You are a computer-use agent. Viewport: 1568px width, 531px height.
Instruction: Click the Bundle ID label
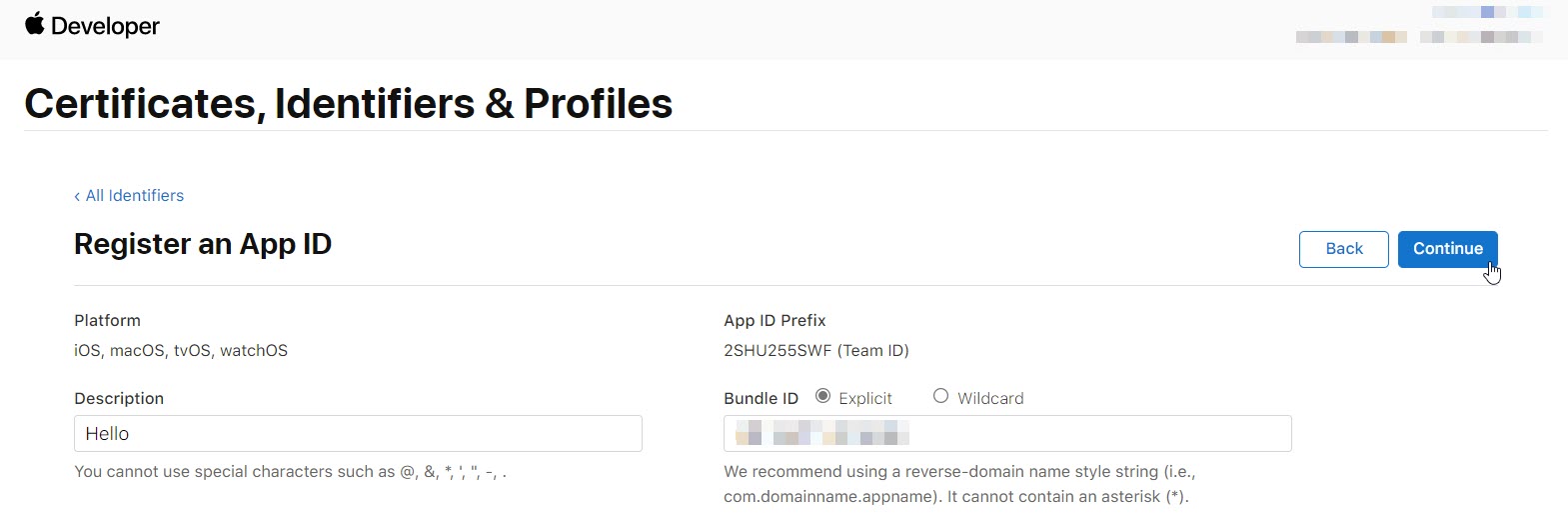click(x=761, y=398)
